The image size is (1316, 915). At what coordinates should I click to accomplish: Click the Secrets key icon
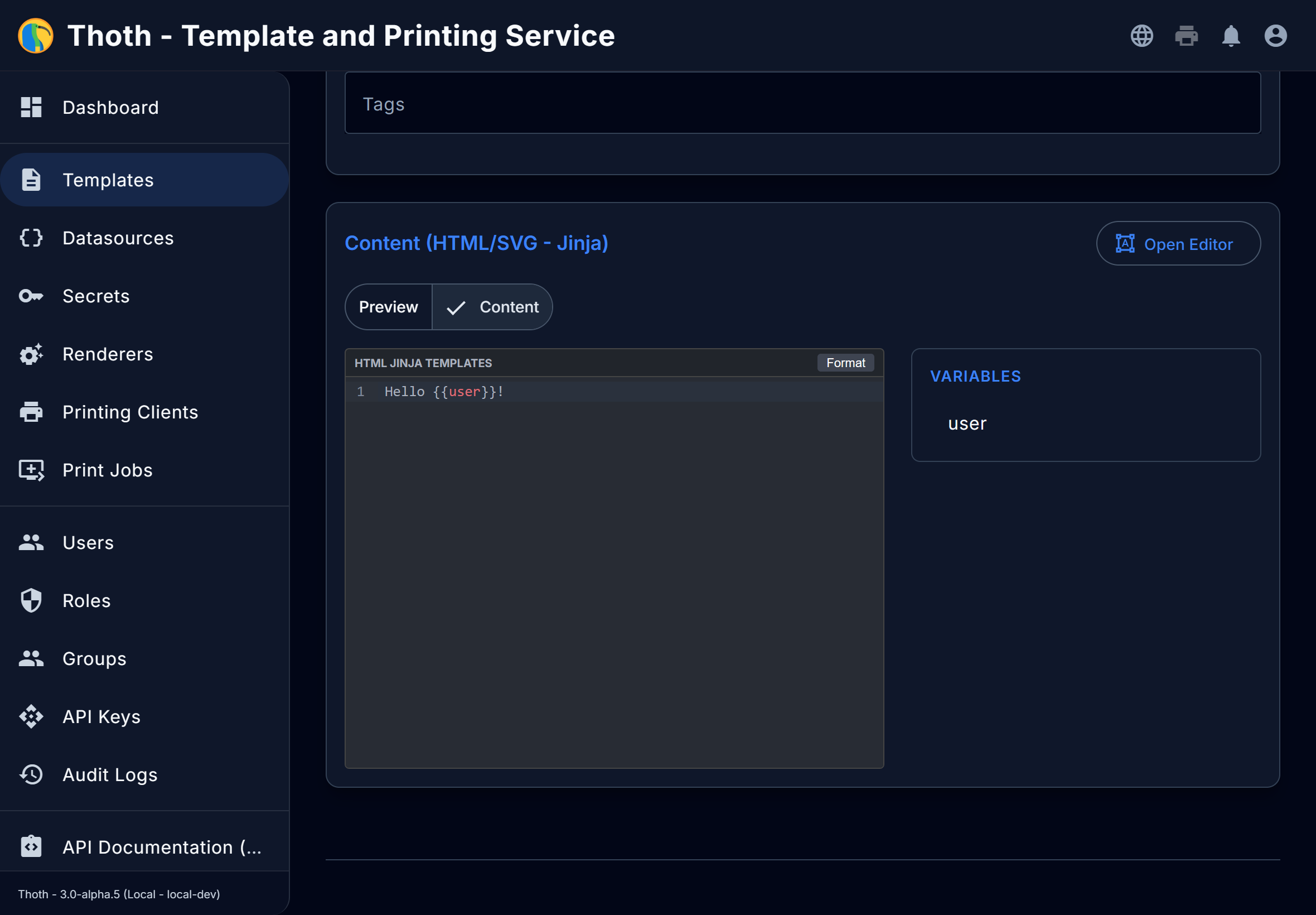(31, 296)
